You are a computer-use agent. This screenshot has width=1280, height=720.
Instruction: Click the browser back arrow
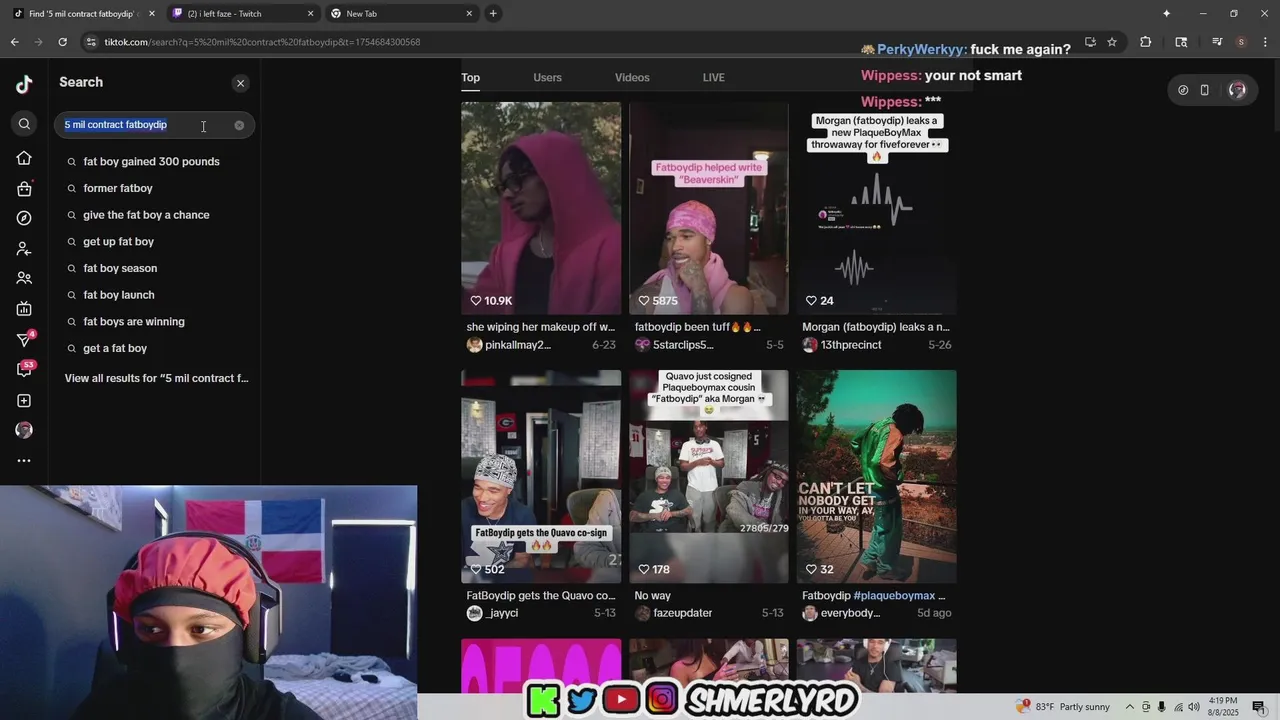(x=15, y=42)
